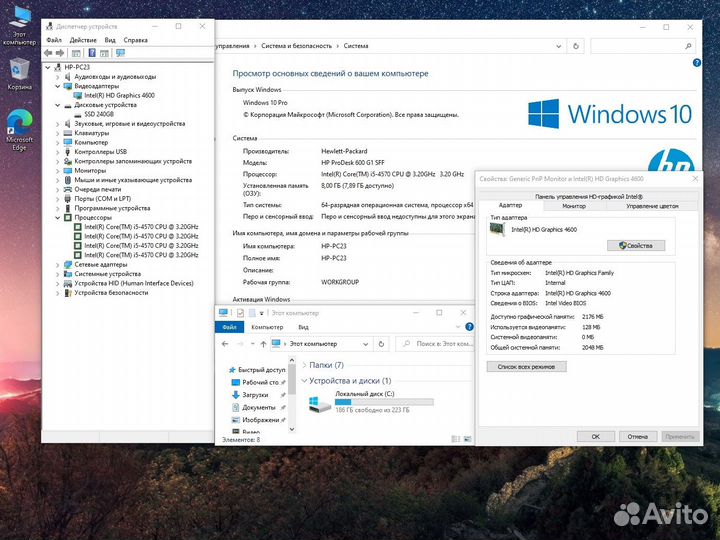The height and width of the screenshot is (540, 720).
Task: Click the refresh button in System window
Action: pyautogui.click(x=576, y=46)
